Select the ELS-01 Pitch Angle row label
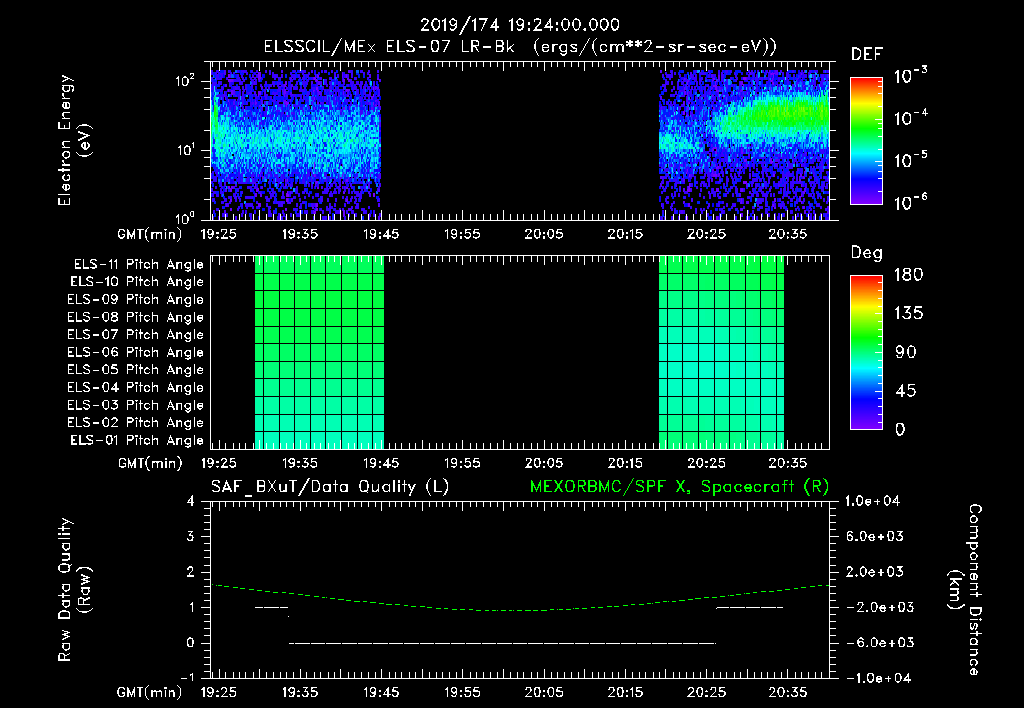1024x708 pixels. pyautogui.click(x=137, y=440)
